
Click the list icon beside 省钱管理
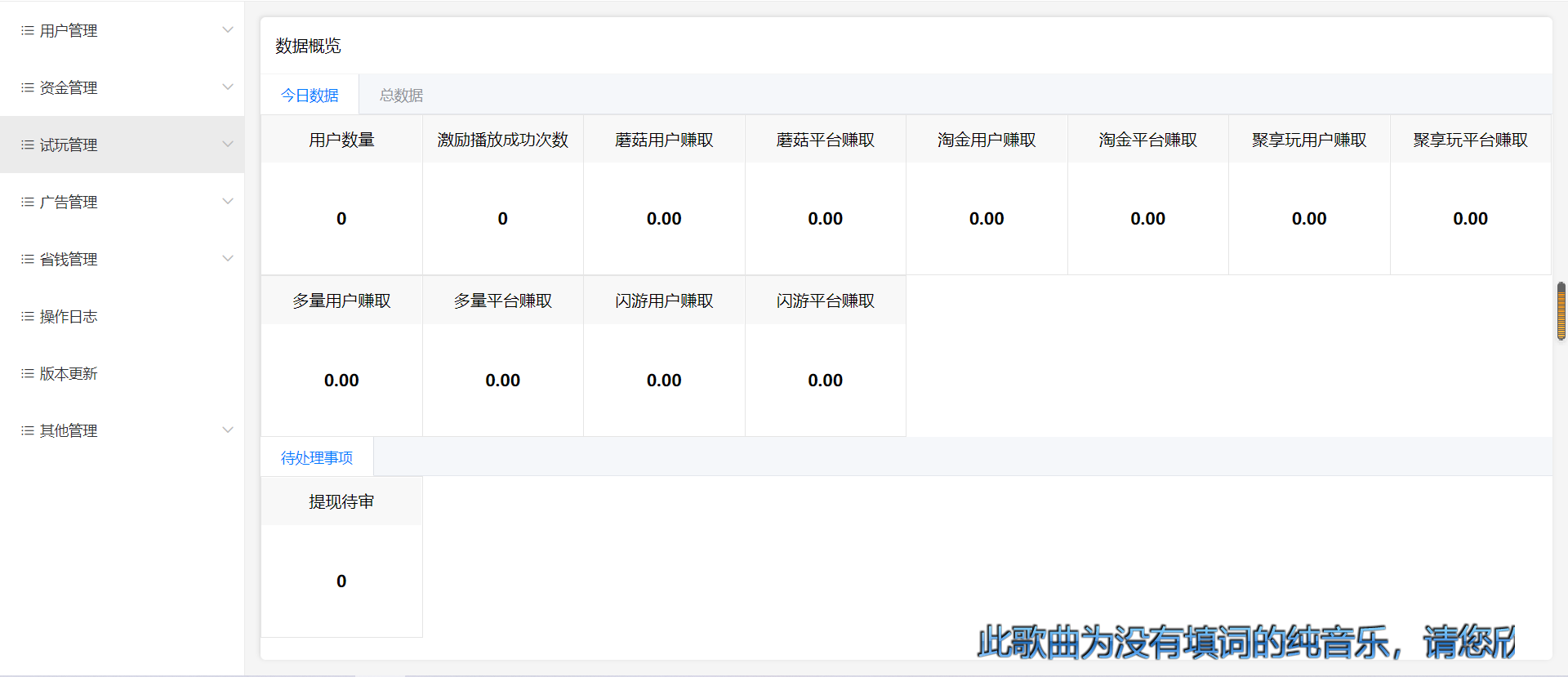(27, 259)
